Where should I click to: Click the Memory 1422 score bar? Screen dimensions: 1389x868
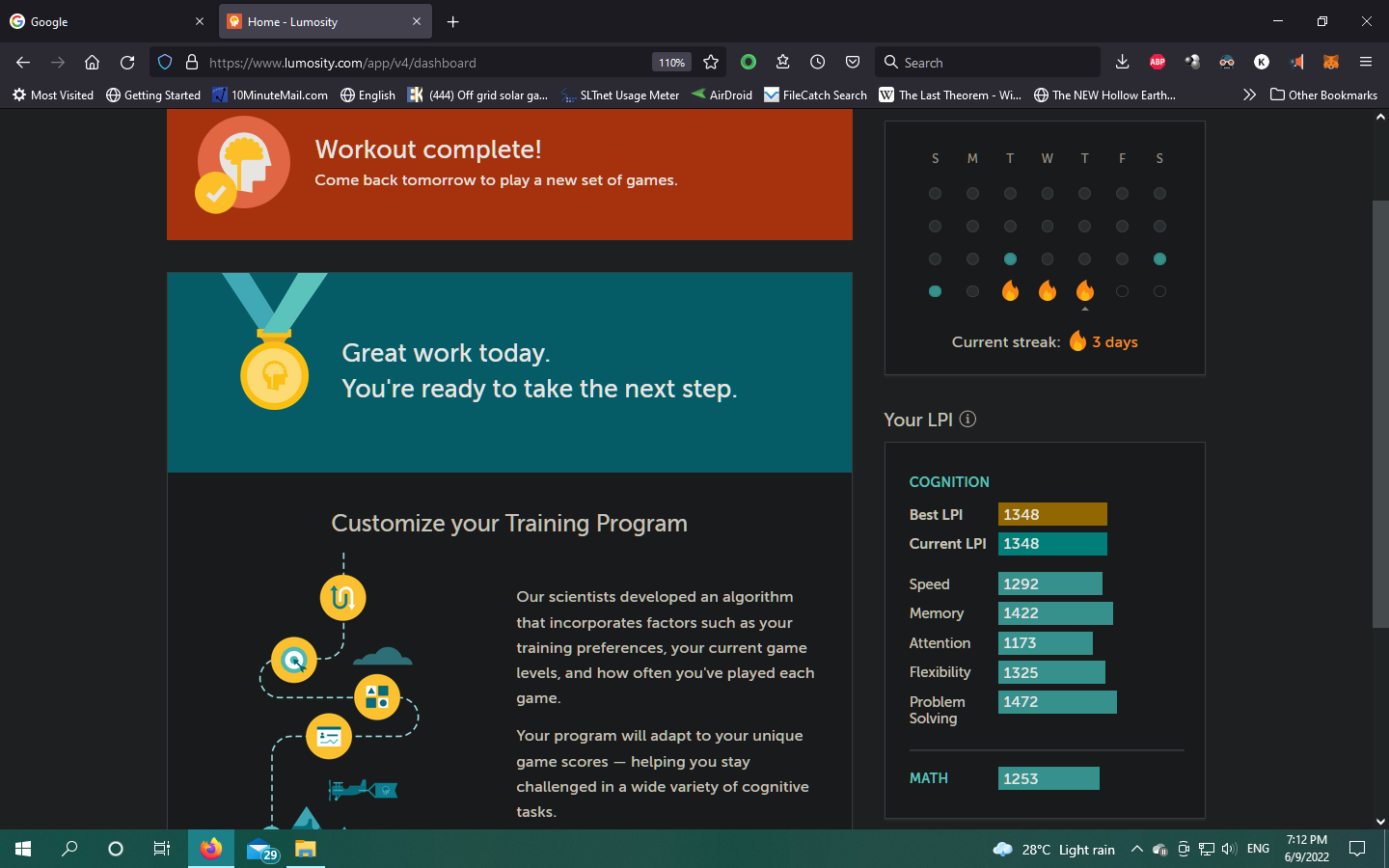pos(1055,613)
